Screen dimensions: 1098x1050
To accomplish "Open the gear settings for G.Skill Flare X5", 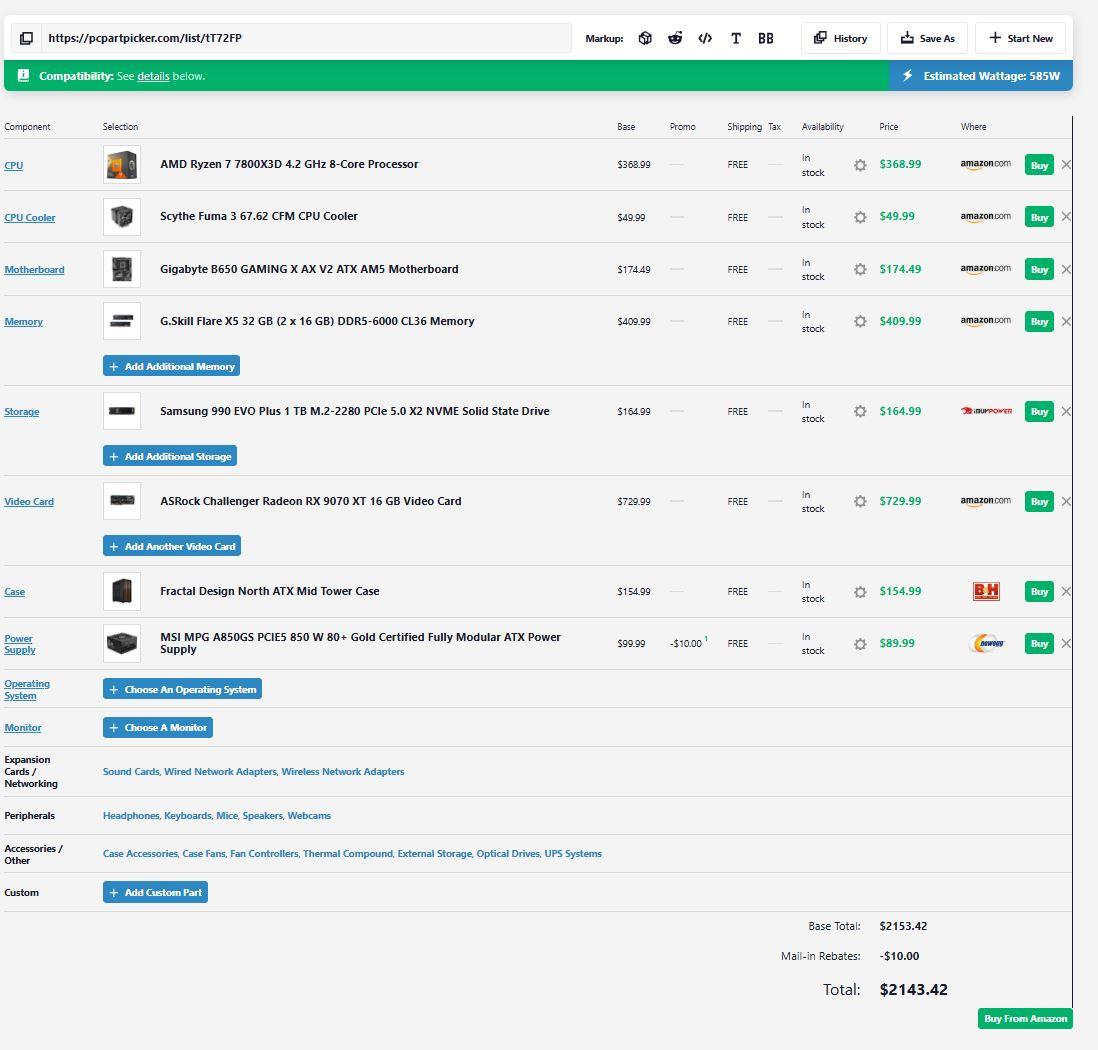I will (860, 321).
